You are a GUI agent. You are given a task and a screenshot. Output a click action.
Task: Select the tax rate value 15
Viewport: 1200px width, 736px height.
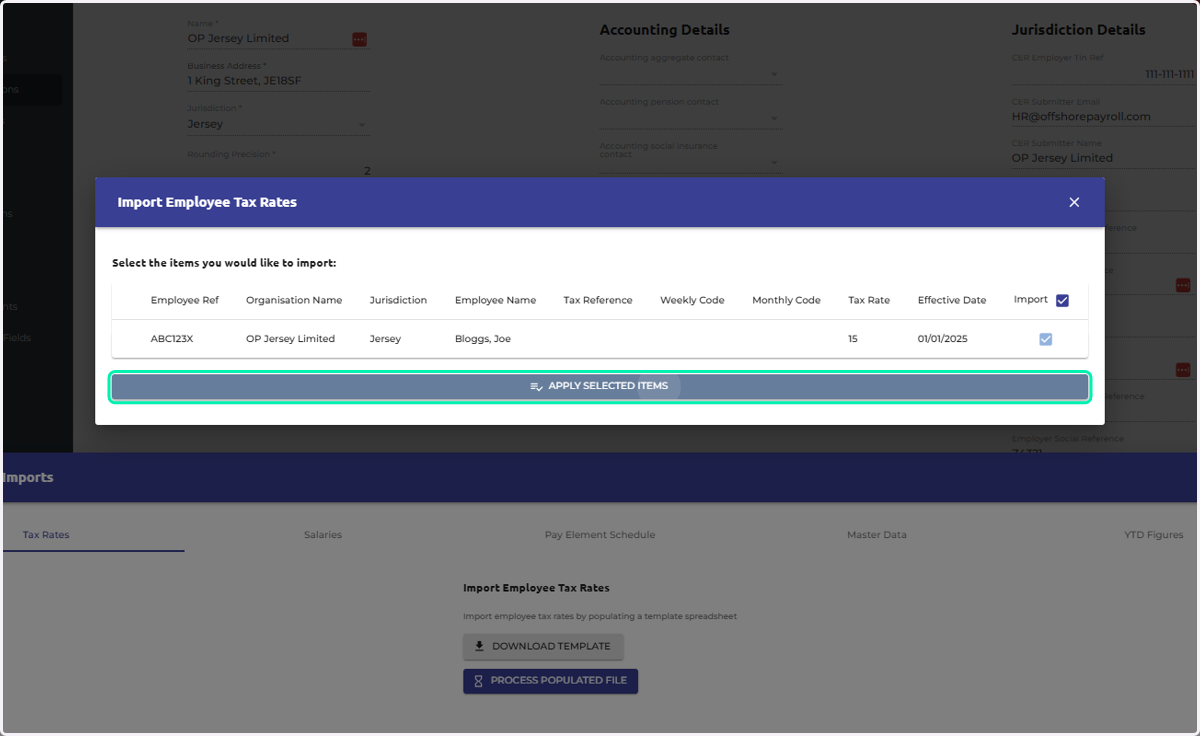[853, 339]
